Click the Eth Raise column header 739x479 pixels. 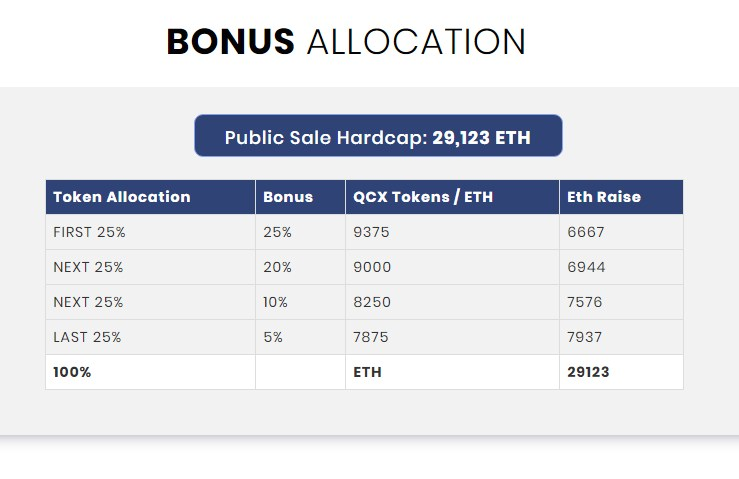pos(621,197)
